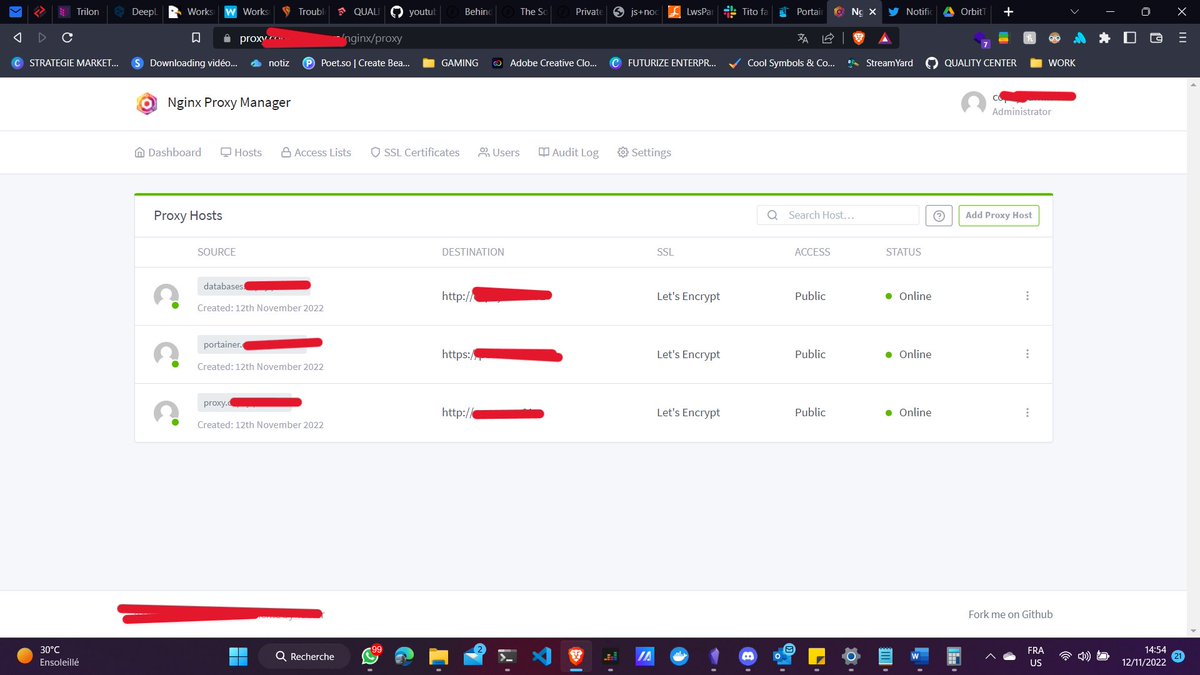The height and width of the screenshot is (675, 1200).
Task: Click the DESTINATION column header
Action: [x=473, y=252]
